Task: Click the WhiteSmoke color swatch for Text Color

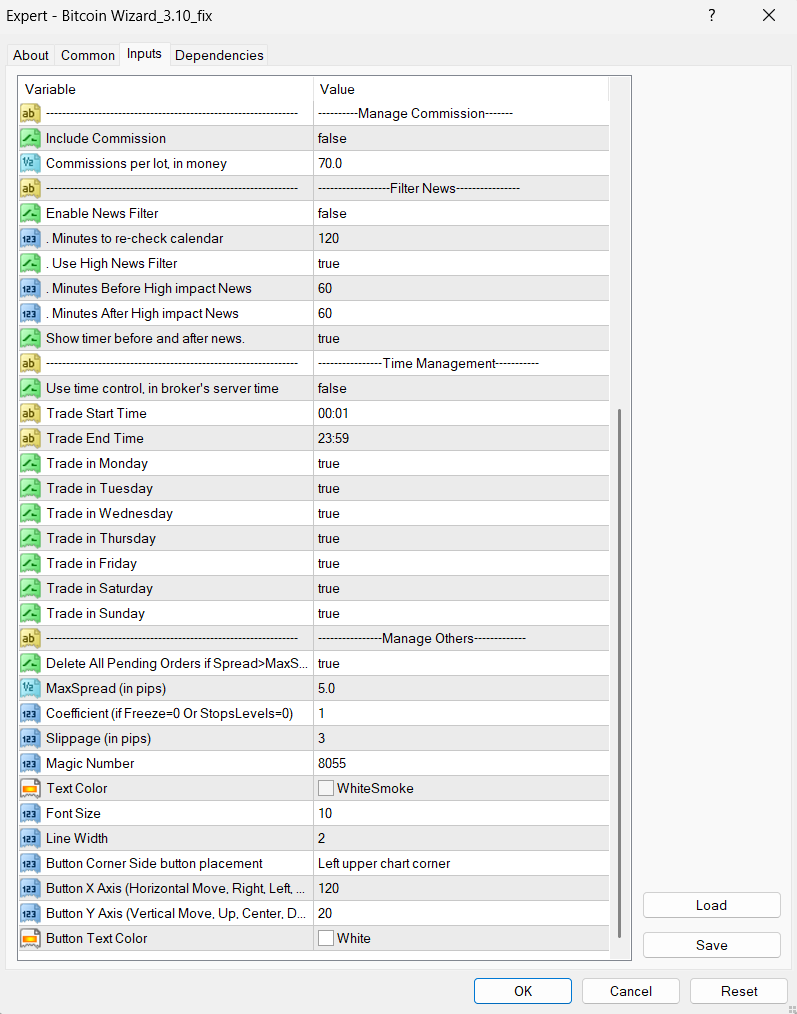Action: [x=326, y=788]
